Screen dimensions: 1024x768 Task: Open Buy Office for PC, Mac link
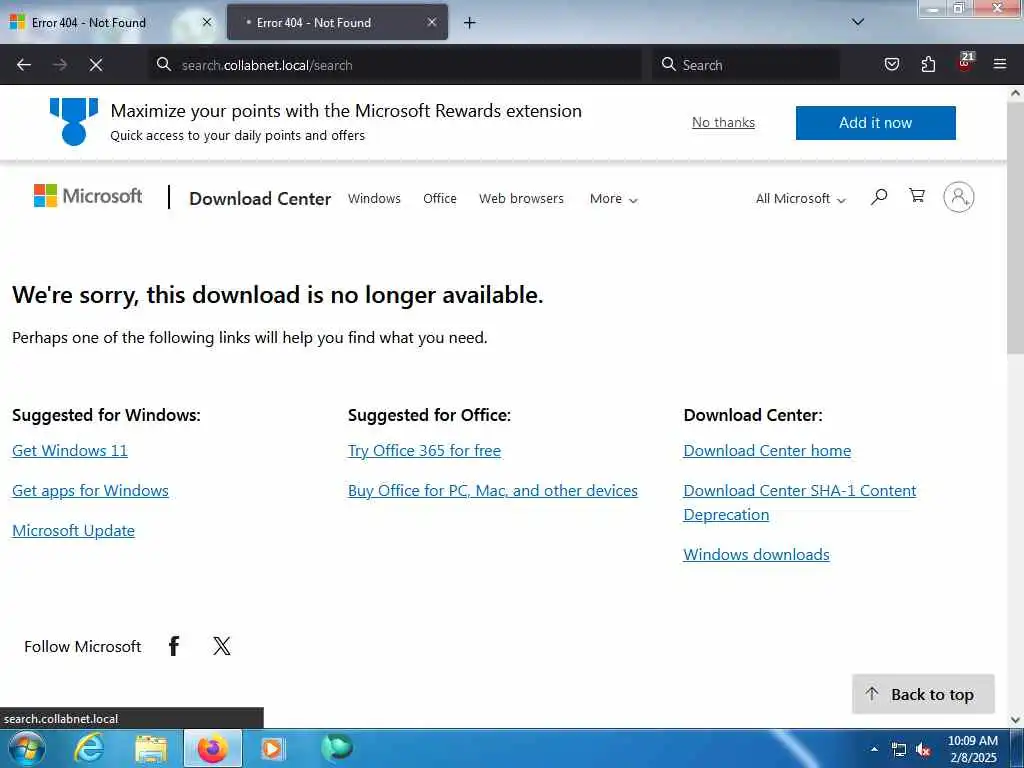492,490
